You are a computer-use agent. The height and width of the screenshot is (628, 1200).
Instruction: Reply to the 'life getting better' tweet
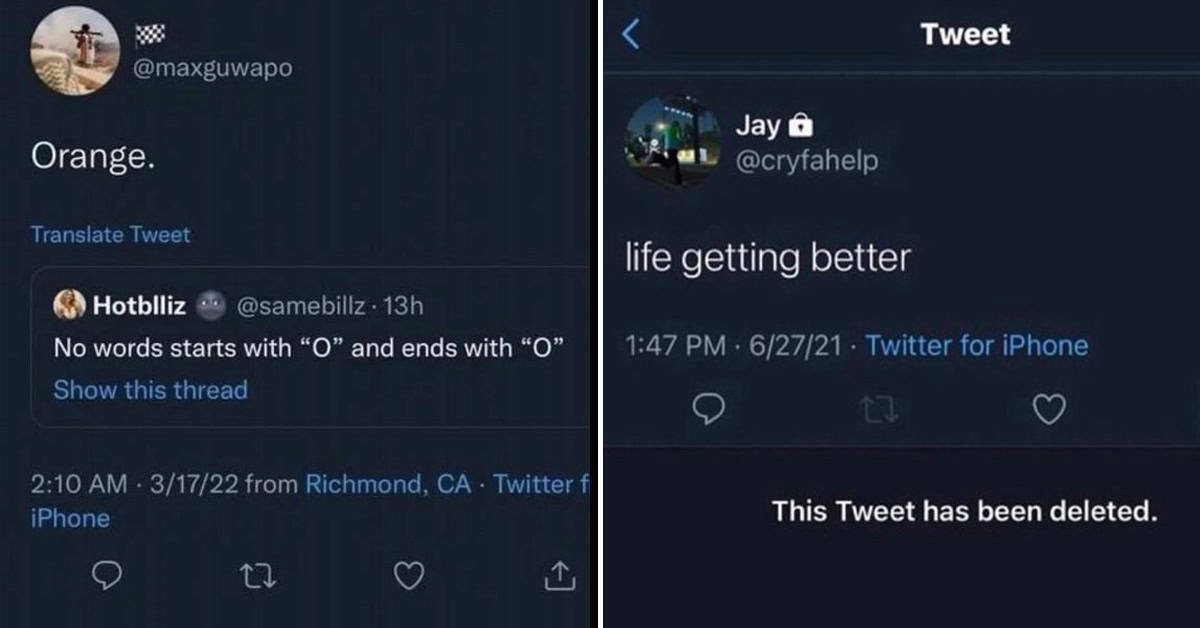[x=708, y=409]
